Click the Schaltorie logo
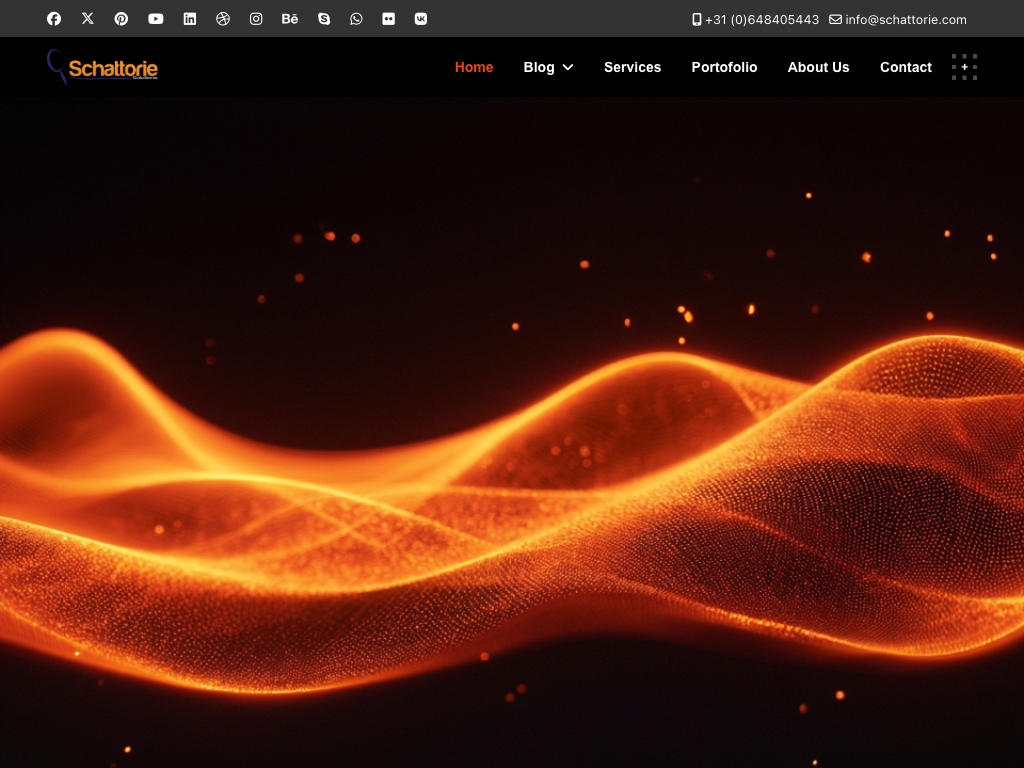The width and height of the screenshot is (1024, 768). click(x=103, y=67)
